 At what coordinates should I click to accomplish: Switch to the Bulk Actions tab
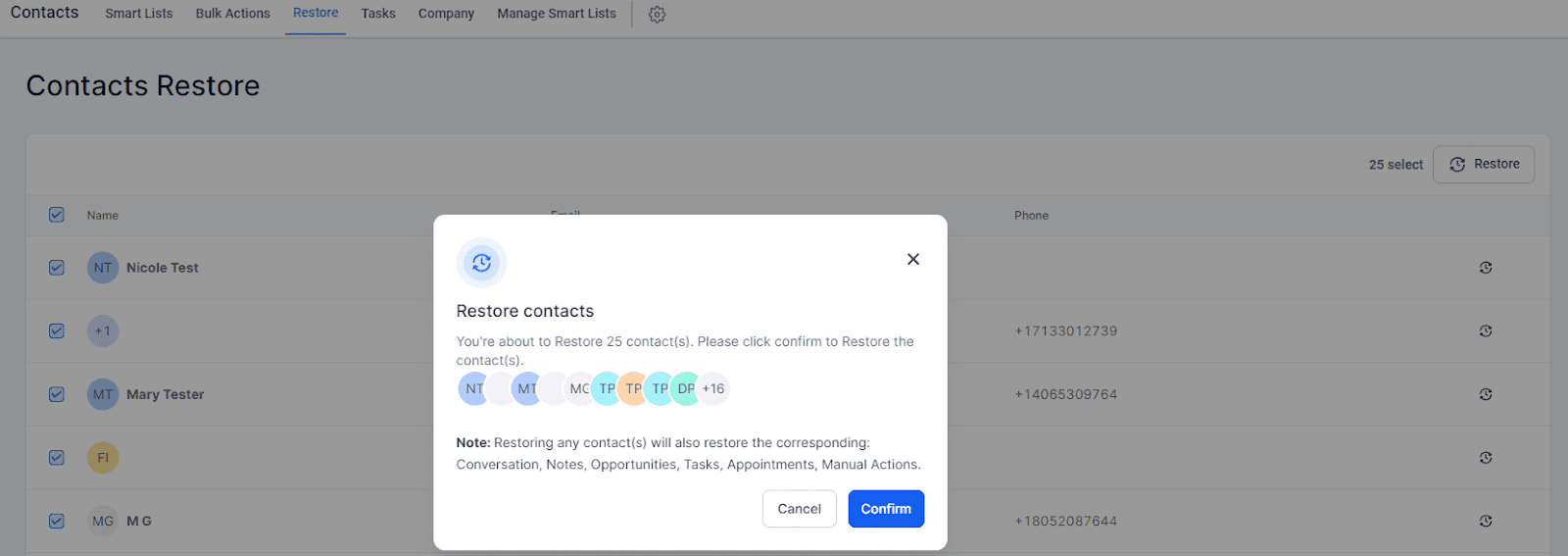[x=232, y=14]
